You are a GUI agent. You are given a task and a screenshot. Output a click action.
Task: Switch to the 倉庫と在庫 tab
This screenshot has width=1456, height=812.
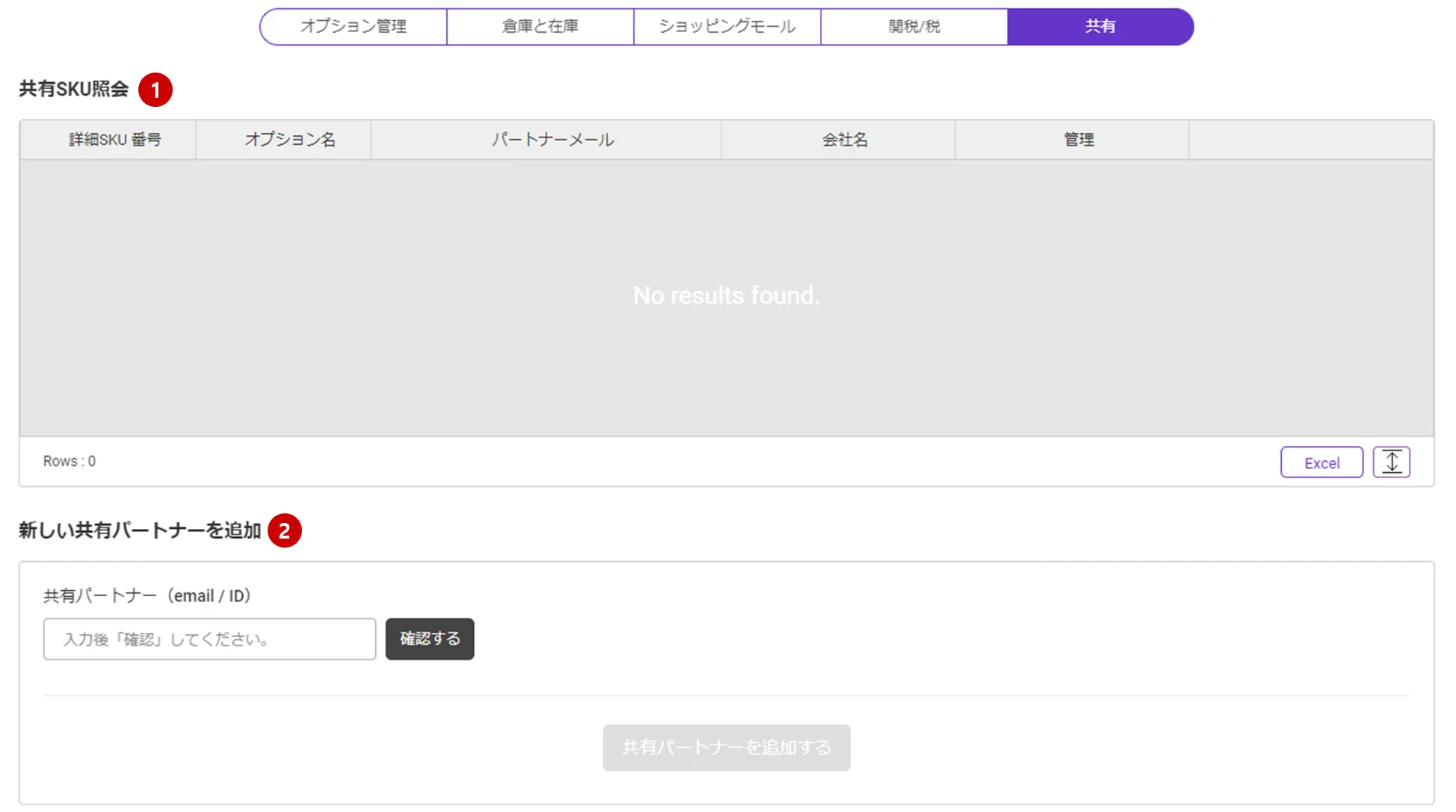click(x=540, y=26)
